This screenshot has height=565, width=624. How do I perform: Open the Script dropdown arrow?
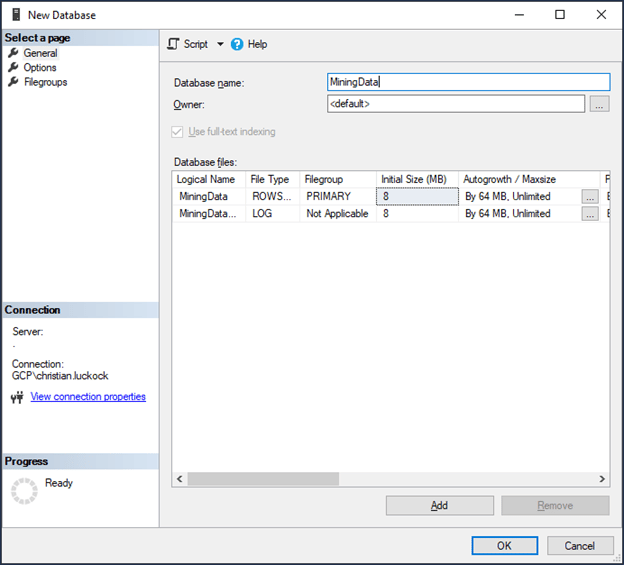(220, 45)
